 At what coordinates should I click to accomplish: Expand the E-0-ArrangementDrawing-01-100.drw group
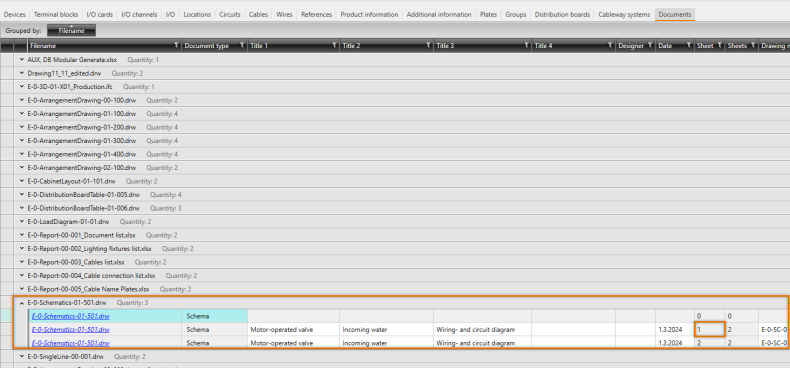tap(22, 113)
